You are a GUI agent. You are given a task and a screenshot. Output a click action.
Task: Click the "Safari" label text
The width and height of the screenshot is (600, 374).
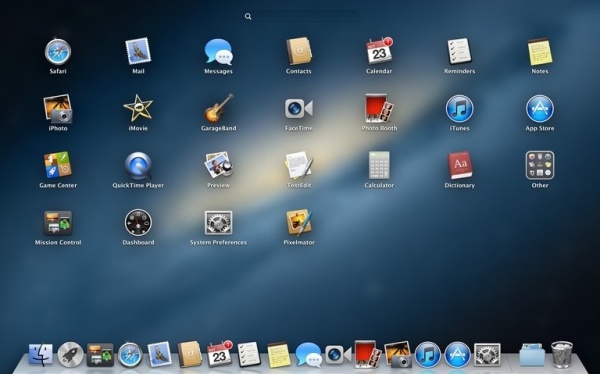(x=58, y=71)
